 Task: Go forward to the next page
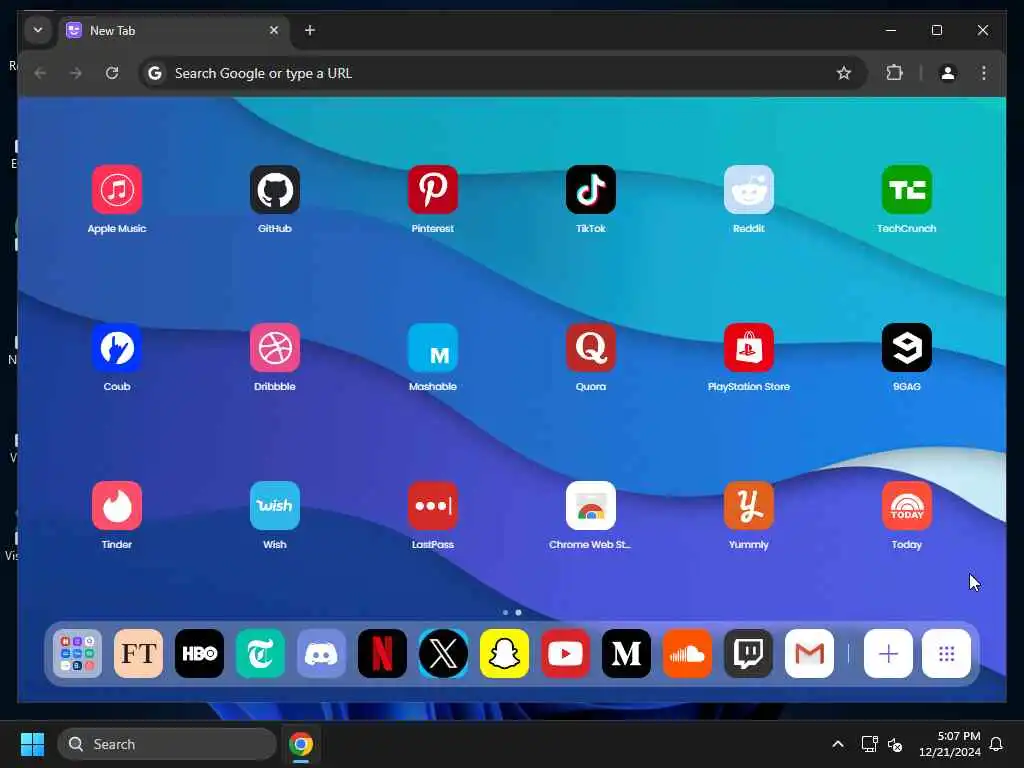(76, 73)
